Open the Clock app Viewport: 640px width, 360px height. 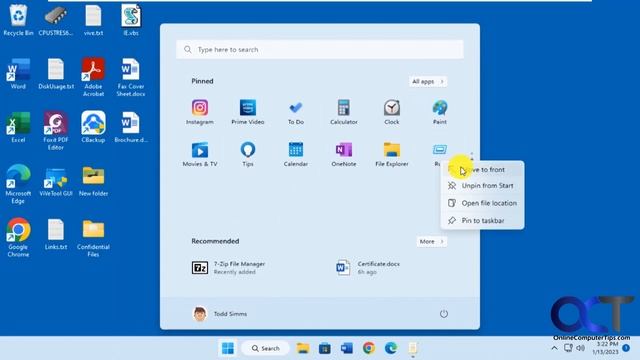tap(391, 112)
